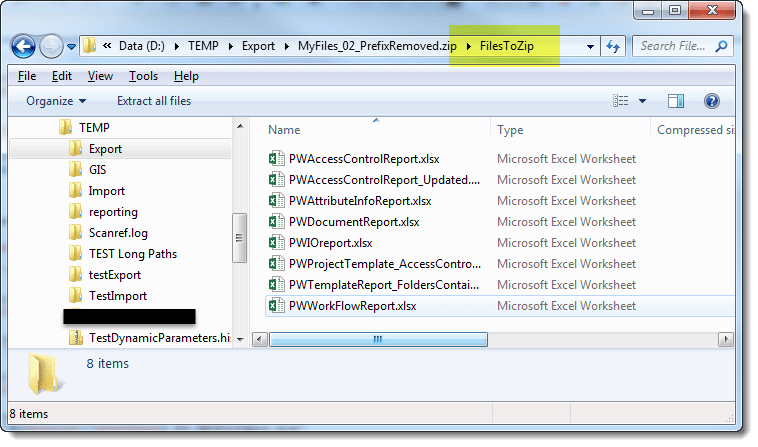Click the search magnifier icon

(x=721, y=46)
